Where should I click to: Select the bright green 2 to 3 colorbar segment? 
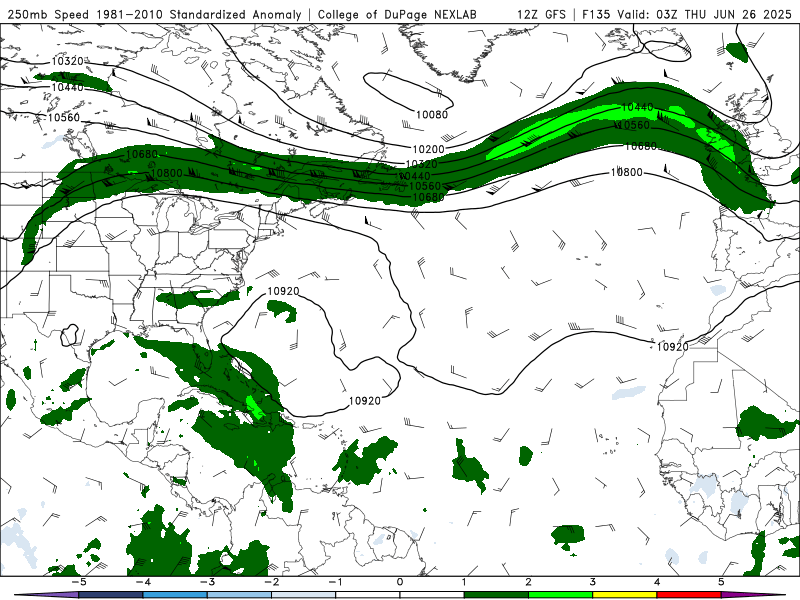(x=560, y=595)
